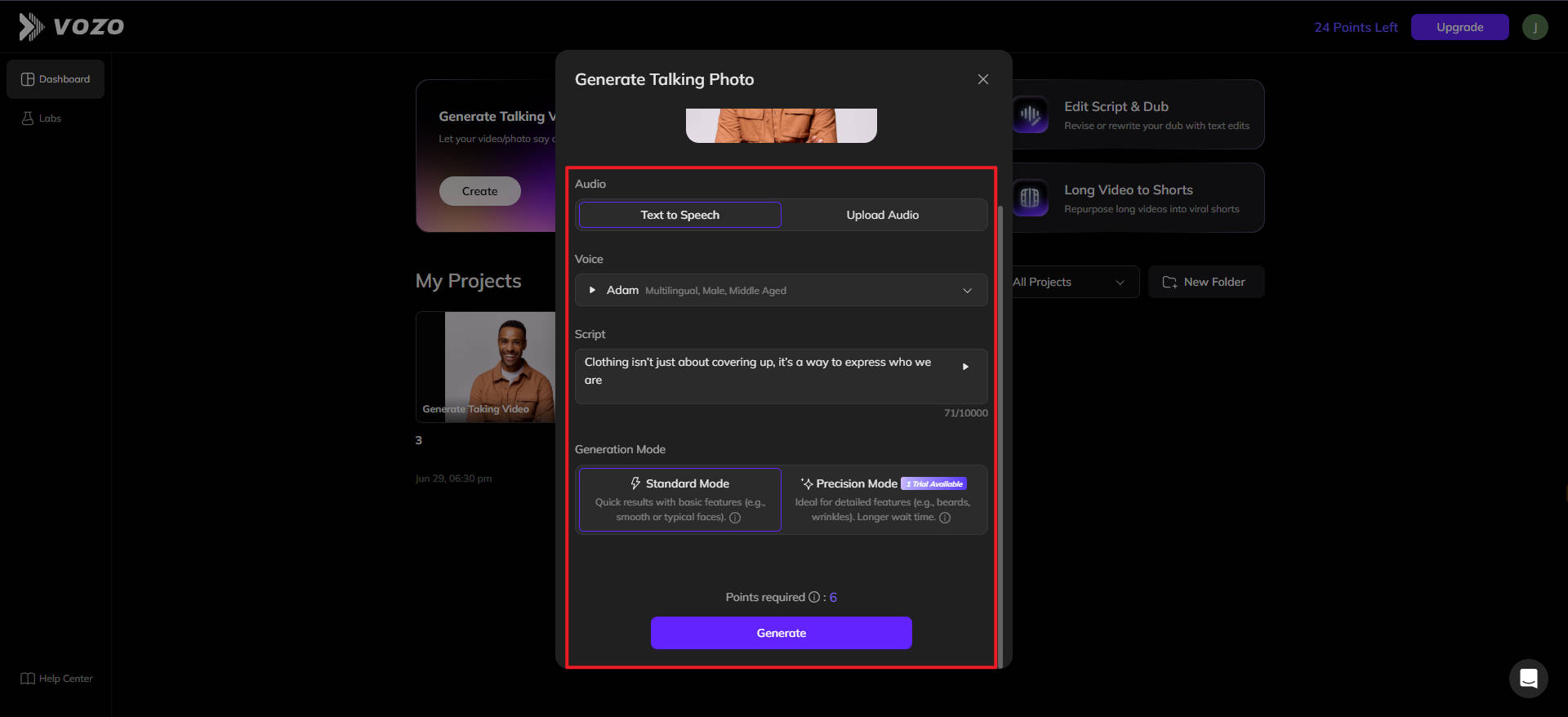This screenshot has width=1568, height=717.
Task: Expand the All Projects dropdown
Action: click(x=1075, y=282)
